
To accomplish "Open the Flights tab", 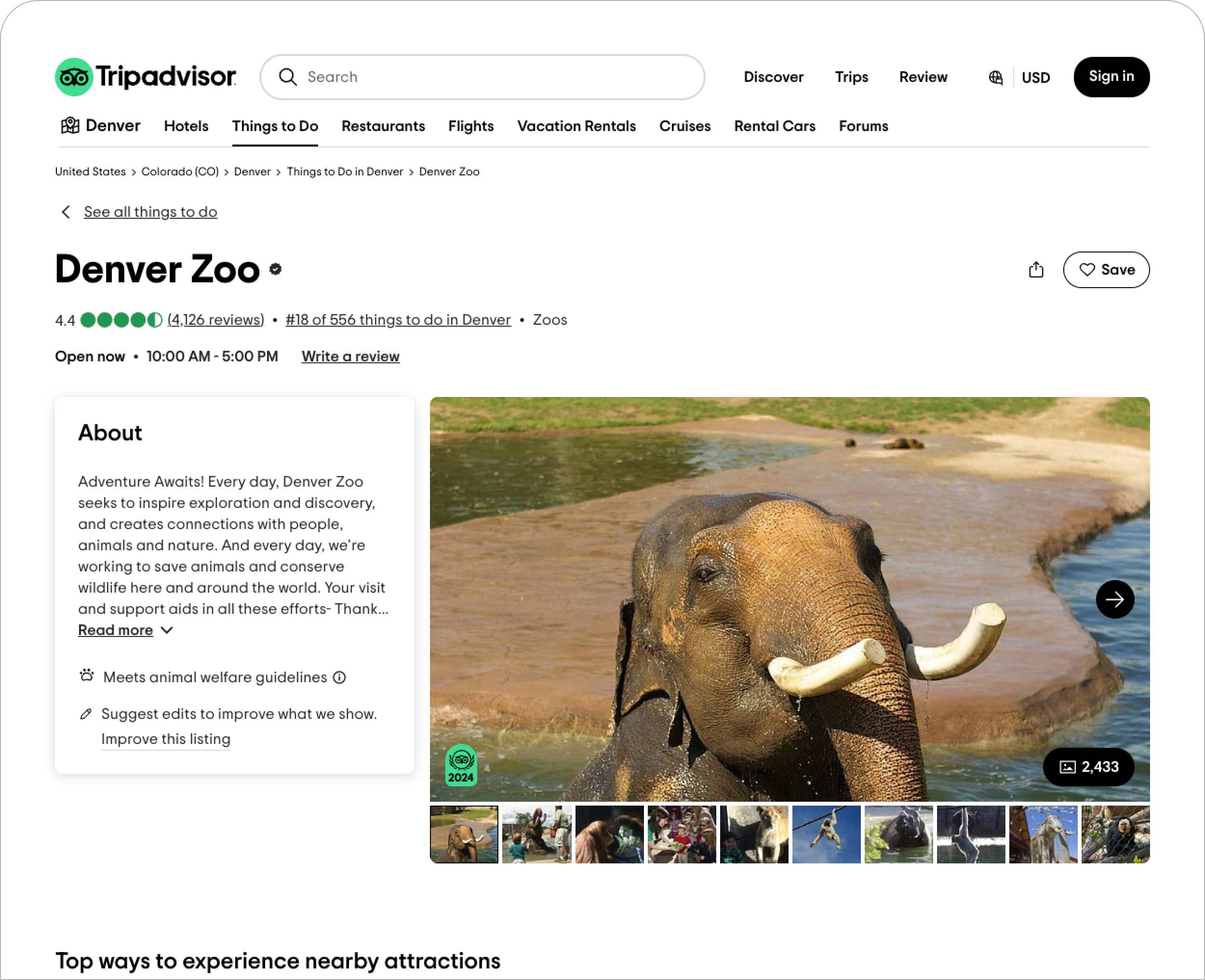I will [471, 126].
